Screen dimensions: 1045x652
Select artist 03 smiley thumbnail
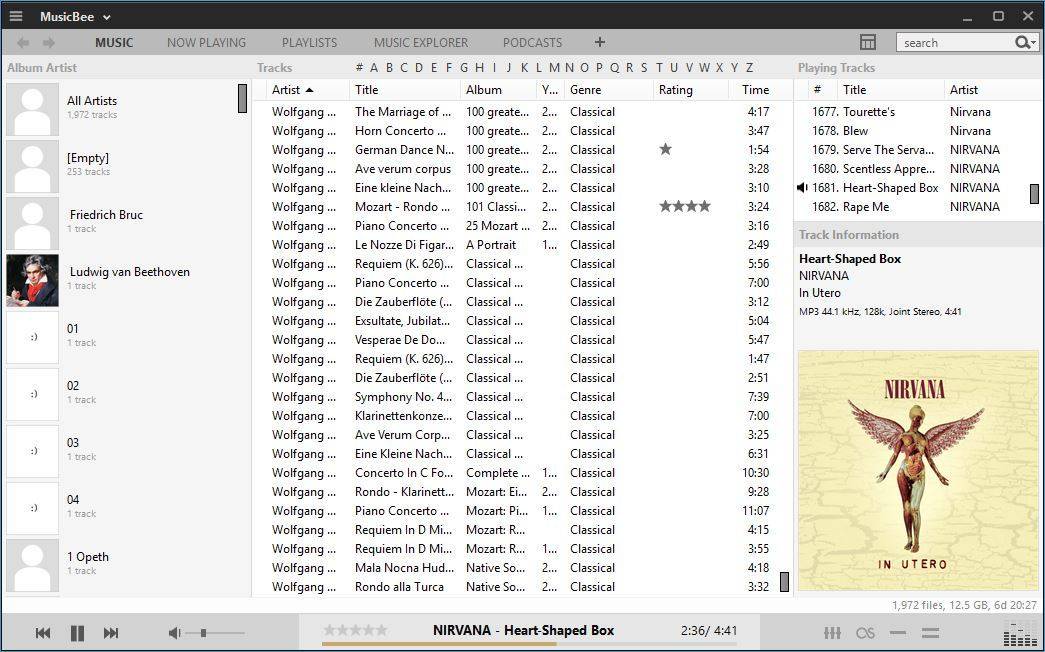point(33,451)
